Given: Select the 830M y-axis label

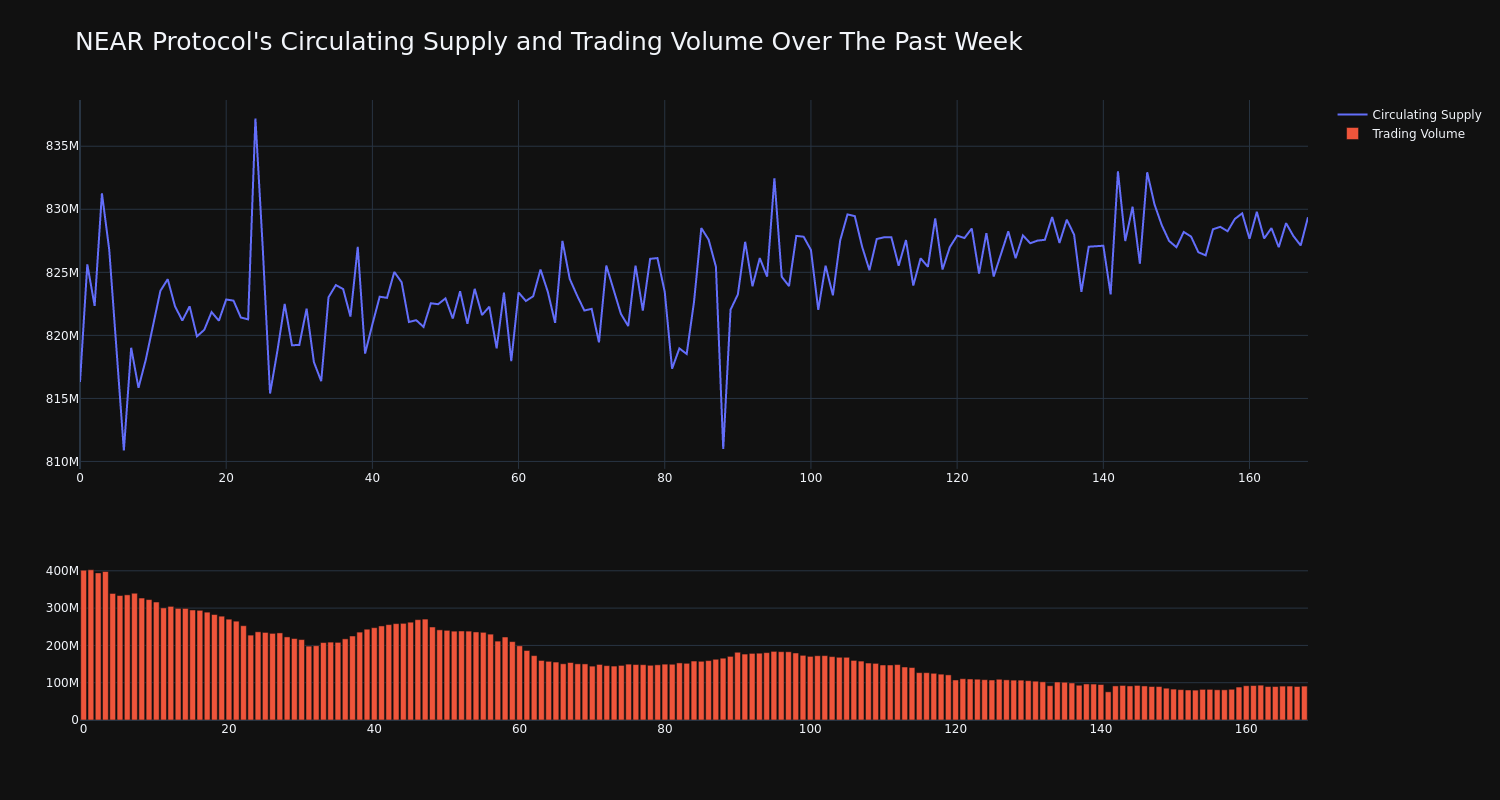Looking at the screenshot, I should (x=62, y=209).
